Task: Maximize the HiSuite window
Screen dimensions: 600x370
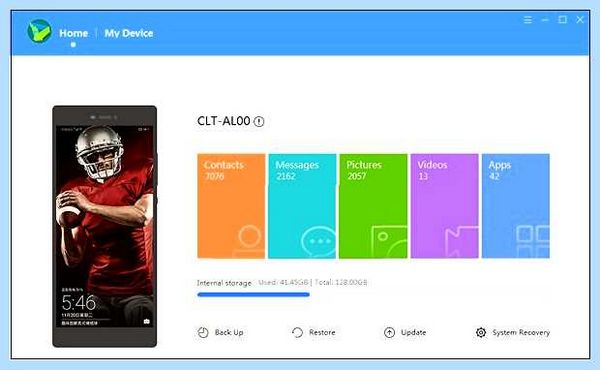Action: point(562,20)
